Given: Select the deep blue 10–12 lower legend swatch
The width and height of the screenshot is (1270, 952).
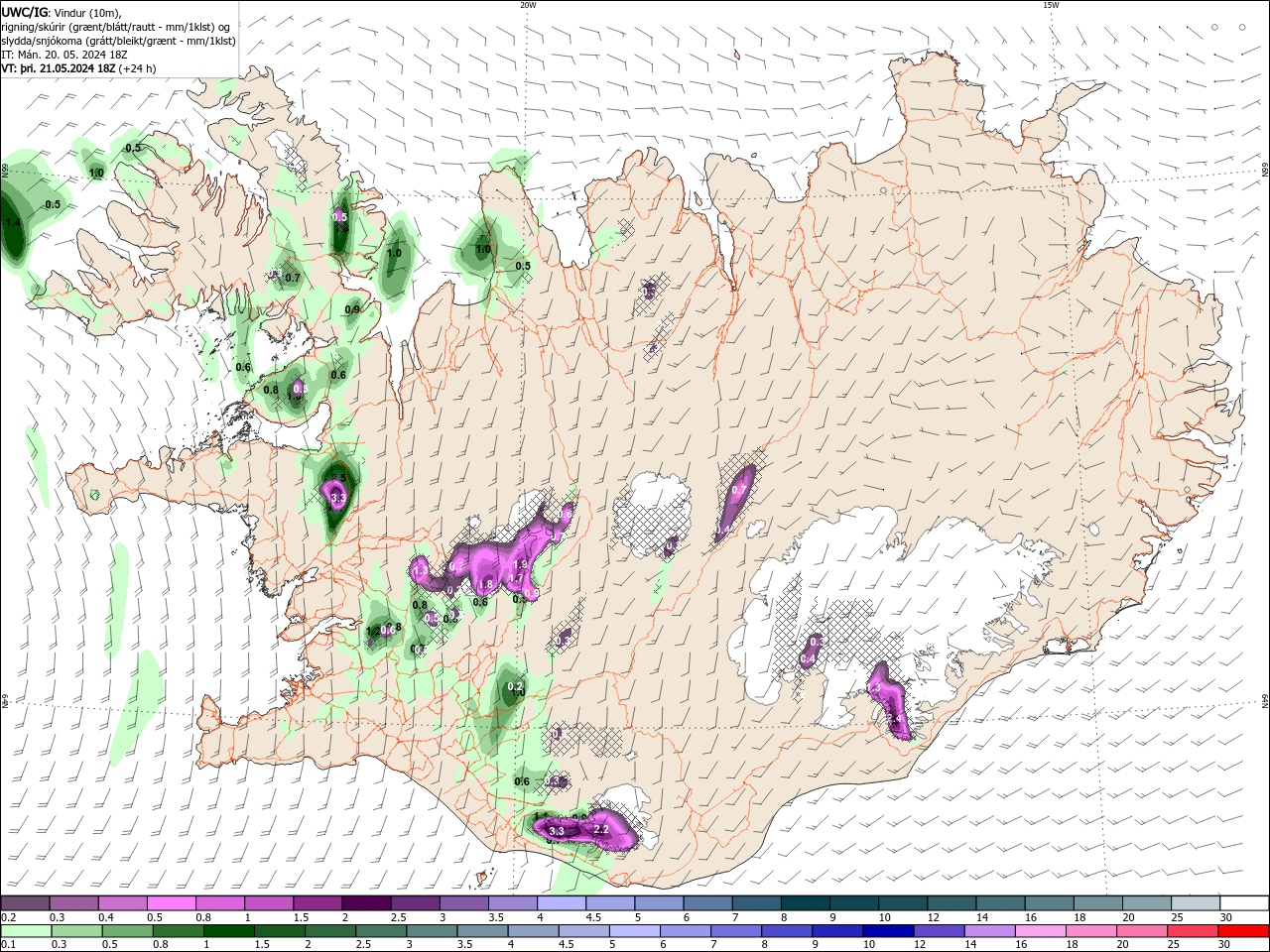Looking at the screenshot, I should 888,931.
